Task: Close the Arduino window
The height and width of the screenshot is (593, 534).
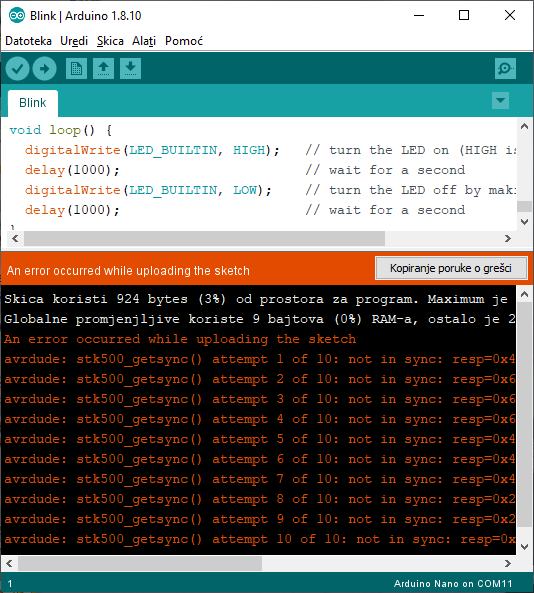Action: [510, 16]
